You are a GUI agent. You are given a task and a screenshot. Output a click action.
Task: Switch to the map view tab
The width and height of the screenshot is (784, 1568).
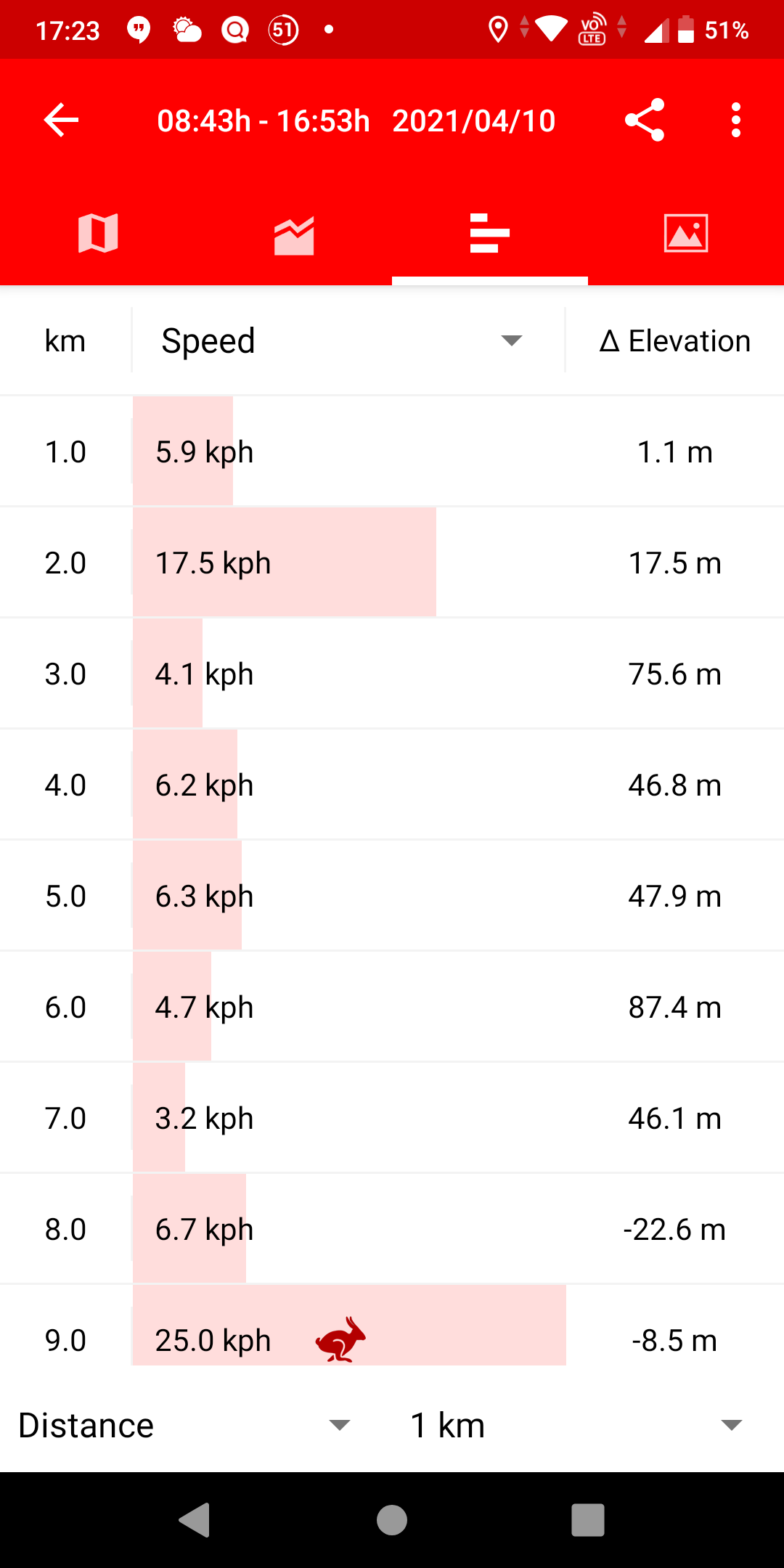(x=98, y=234)
